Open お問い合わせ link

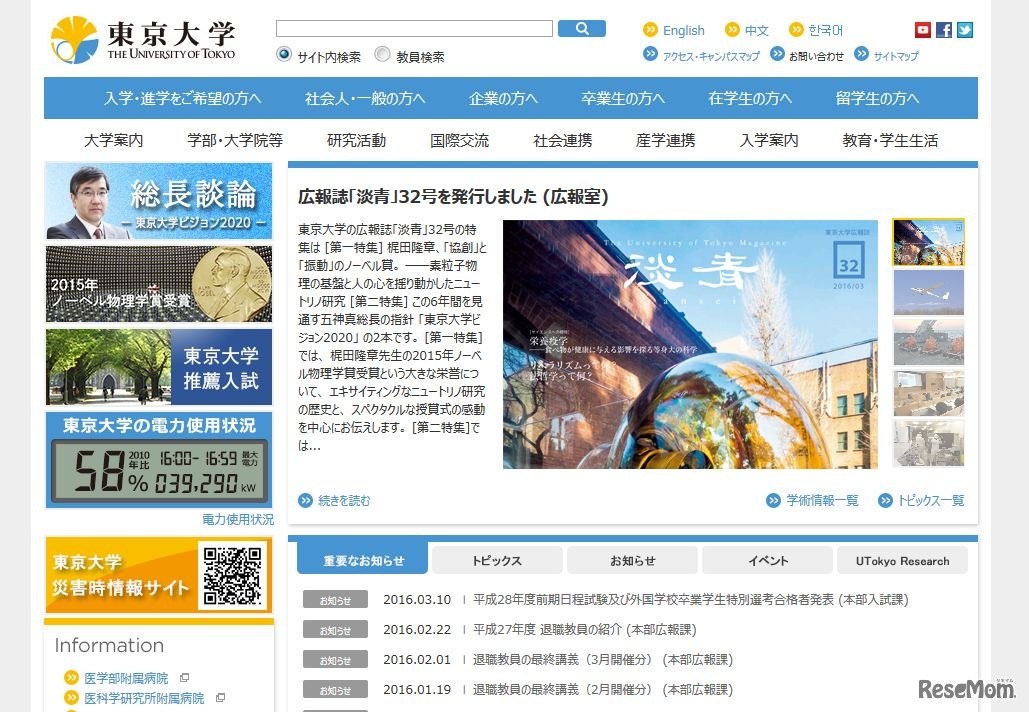click(816, 56)
